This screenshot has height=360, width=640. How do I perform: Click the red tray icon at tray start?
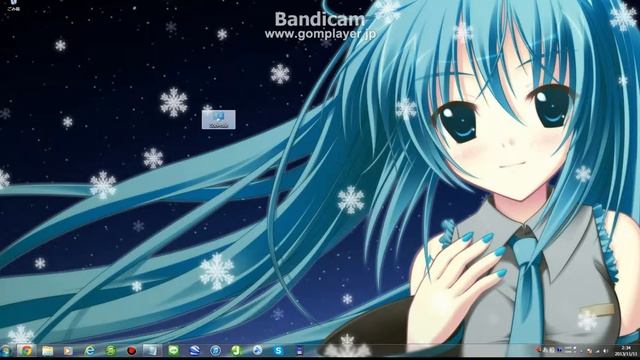pos(538,350)
